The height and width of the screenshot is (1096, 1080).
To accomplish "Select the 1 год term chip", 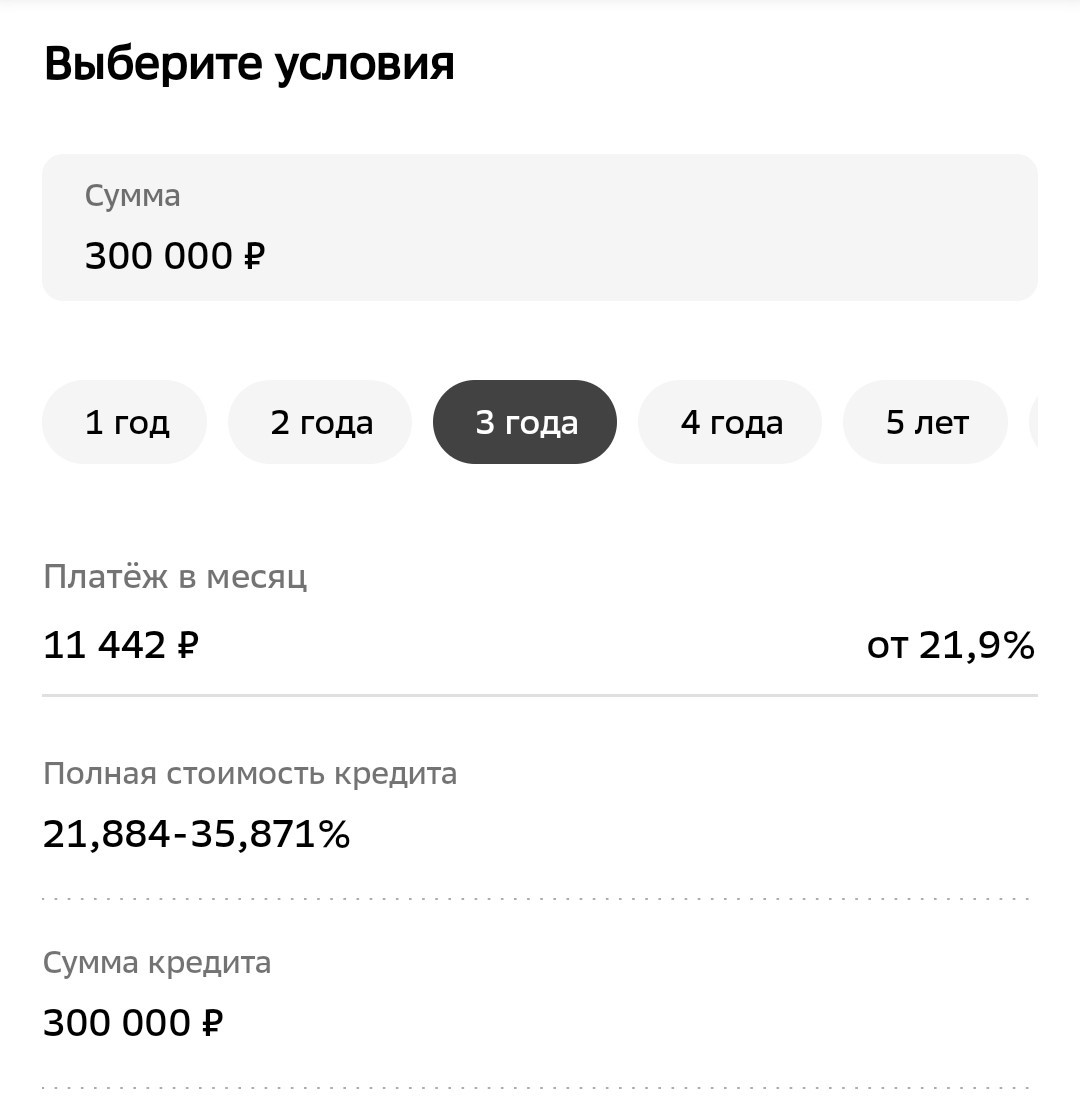I will (x=124, y=422).
